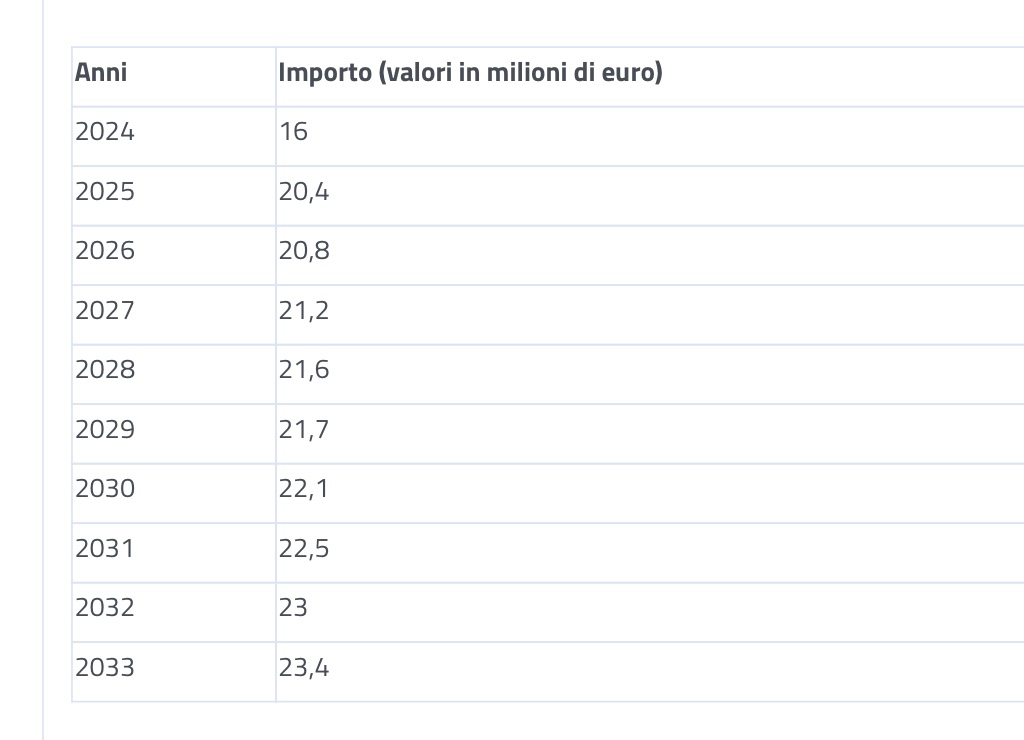The height and width of the screenshot is (740, 1024).
Task: Click the 20,4 amount value
Action: point(304,192)
